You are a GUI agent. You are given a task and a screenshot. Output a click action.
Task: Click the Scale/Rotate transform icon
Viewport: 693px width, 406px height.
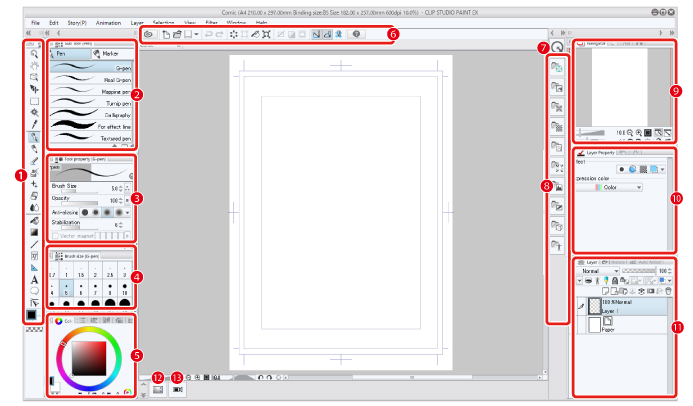266,34
